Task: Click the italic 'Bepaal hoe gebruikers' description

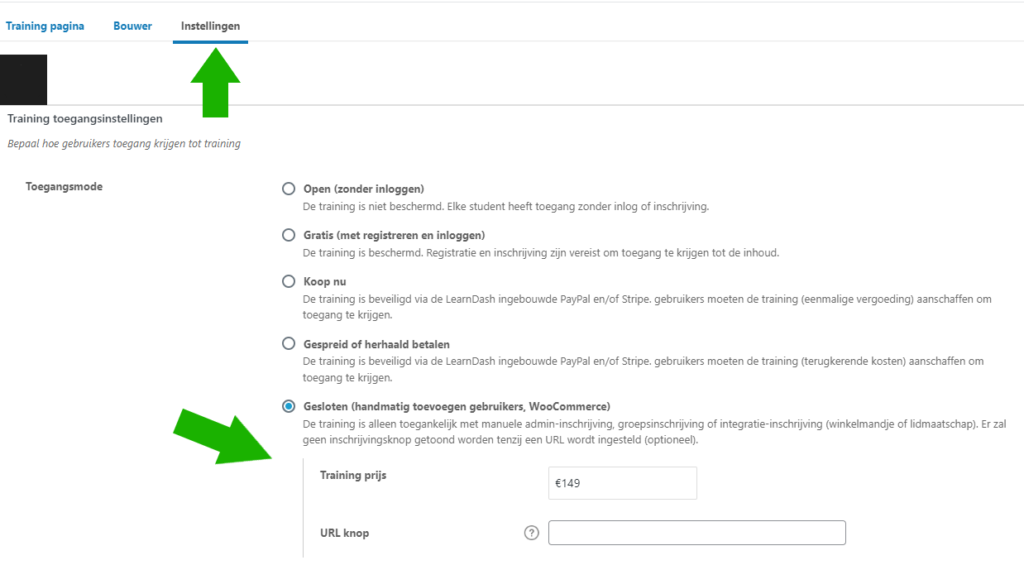Action: [124, 144]
